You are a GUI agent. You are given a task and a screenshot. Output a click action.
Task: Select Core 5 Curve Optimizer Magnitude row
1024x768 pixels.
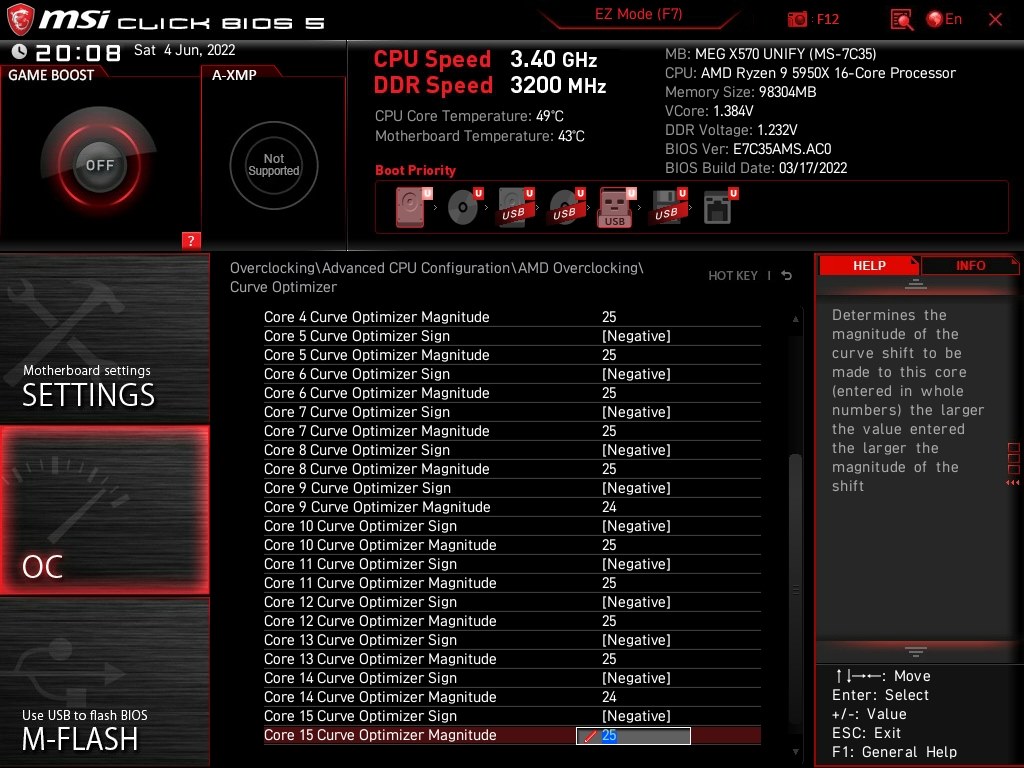point(512,355)
